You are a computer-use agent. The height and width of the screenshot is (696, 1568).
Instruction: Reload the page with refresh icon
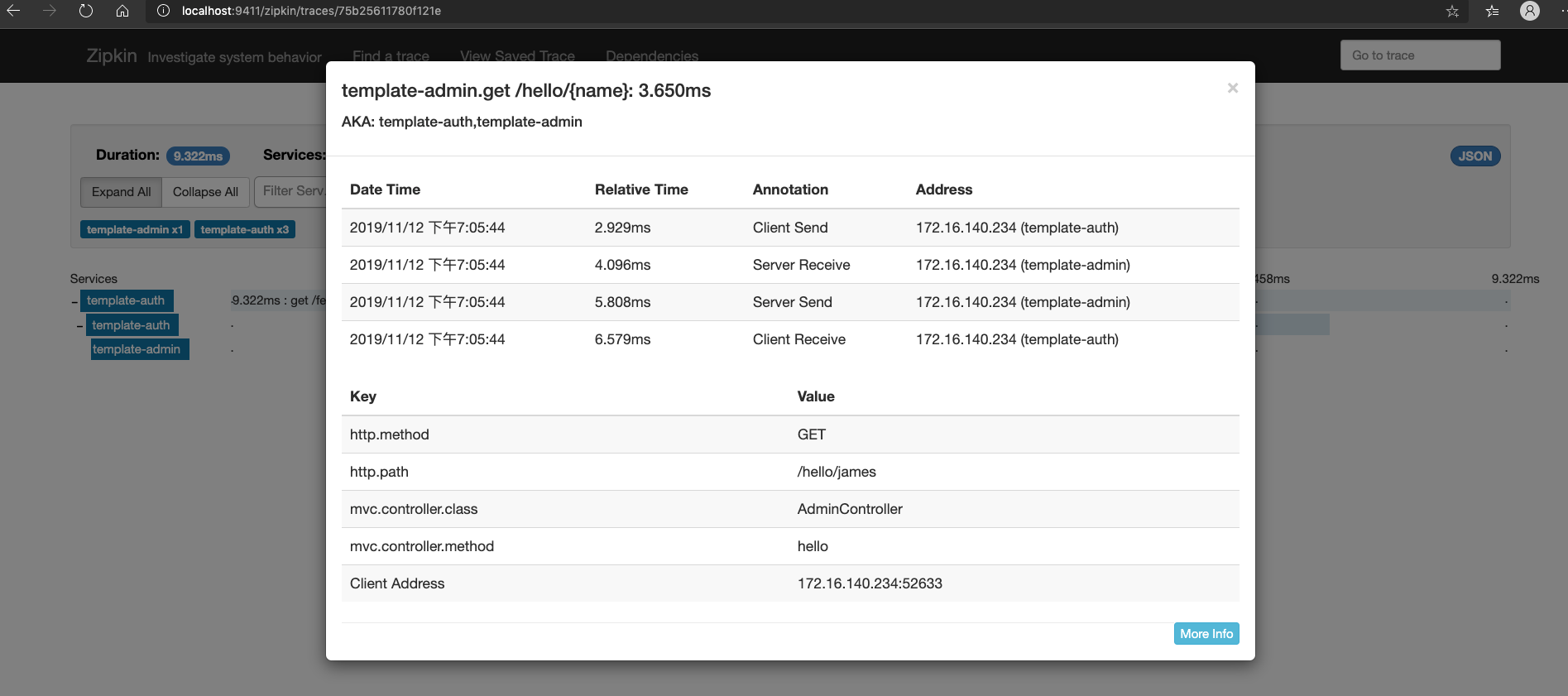(x=86, y=11)
